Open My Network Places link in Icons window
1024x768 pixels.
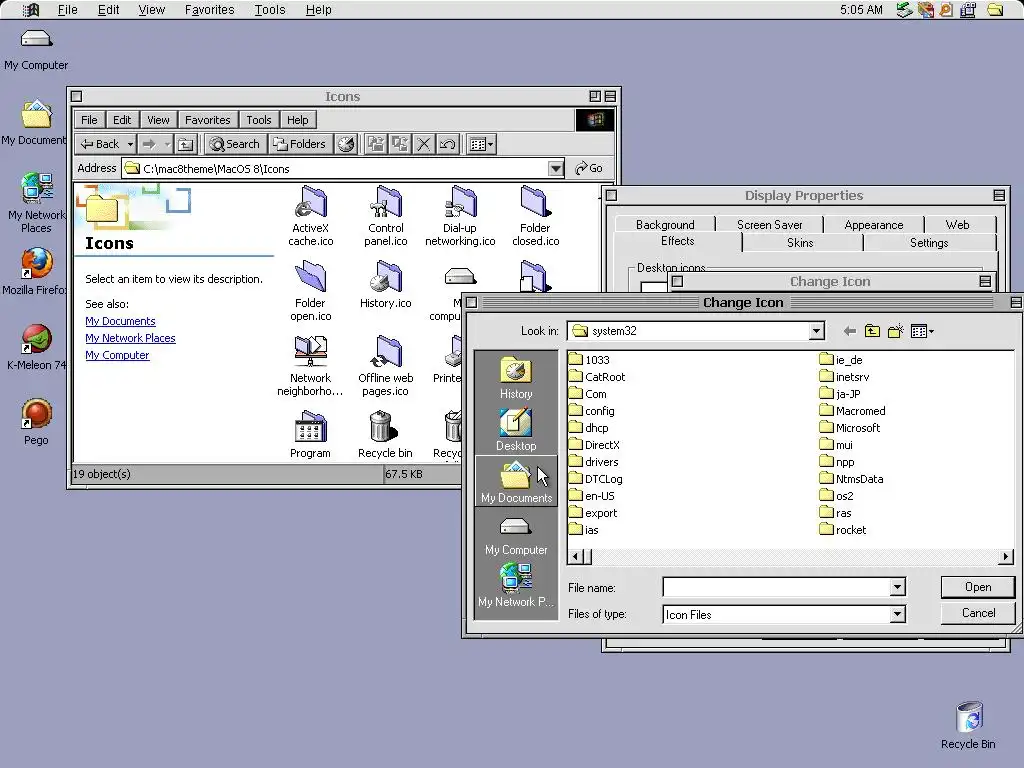pos(130,338)
